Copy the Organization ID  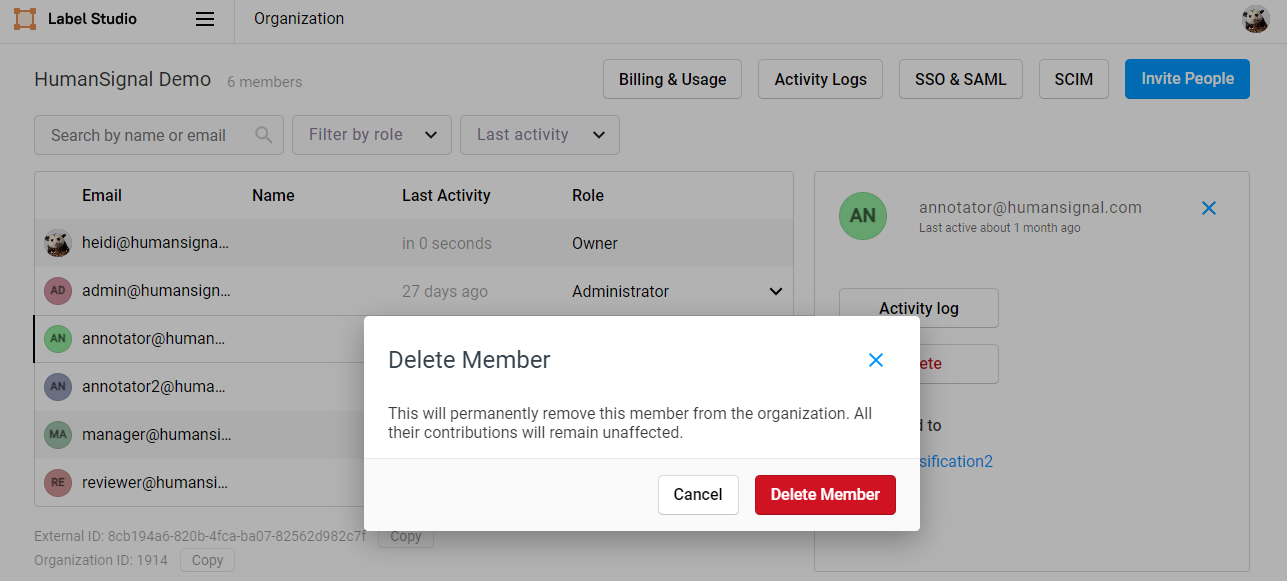click(x=207, y=560)
